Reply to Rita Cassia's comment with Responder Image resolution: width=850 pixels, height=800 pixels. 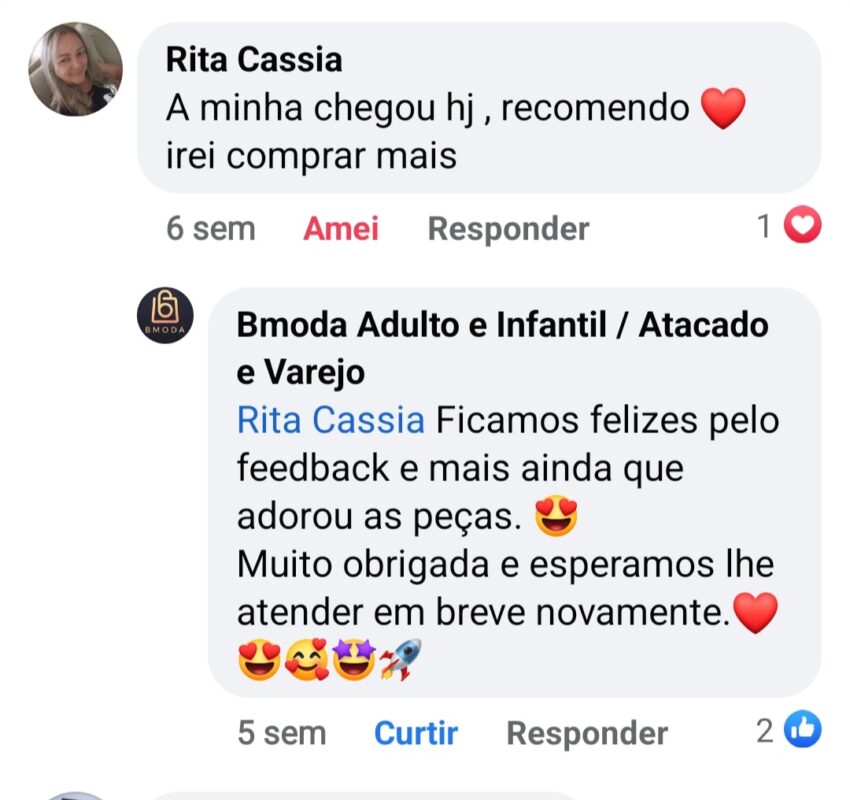[x=508, y=229]
